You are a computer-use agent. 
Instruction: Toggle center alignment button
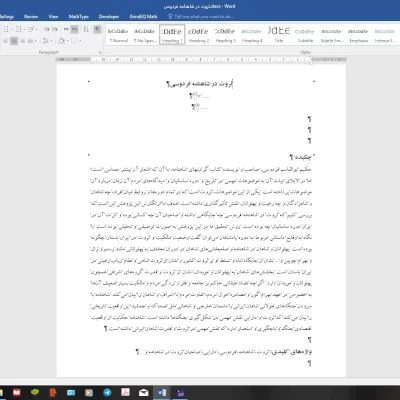coord(14,41)
